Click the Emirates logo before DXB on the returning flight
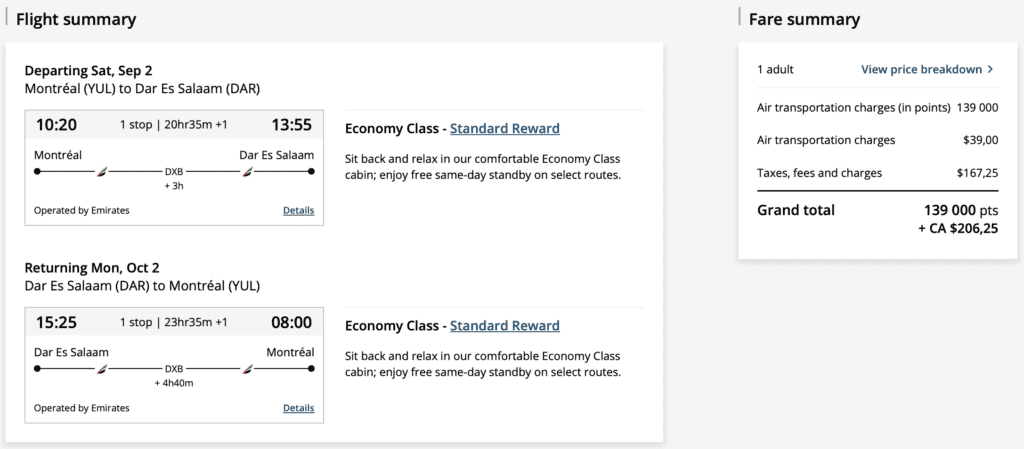The width and height of the screenshot is (1024, 449). tap(100, 369)
